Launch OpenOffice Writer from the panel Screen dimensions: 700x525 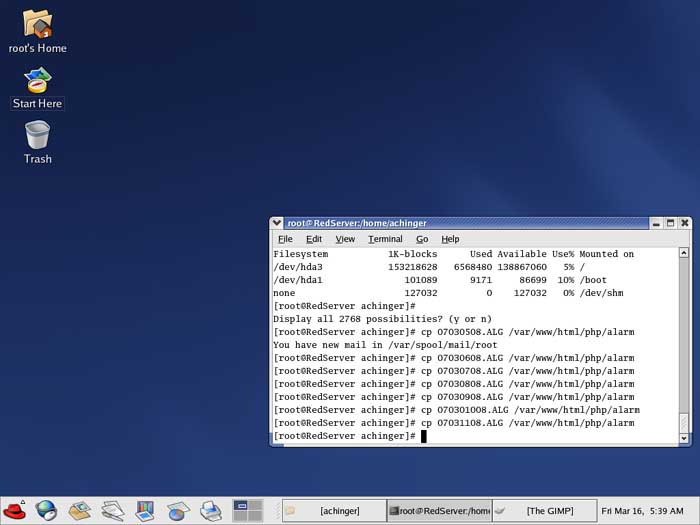point(112,511)
